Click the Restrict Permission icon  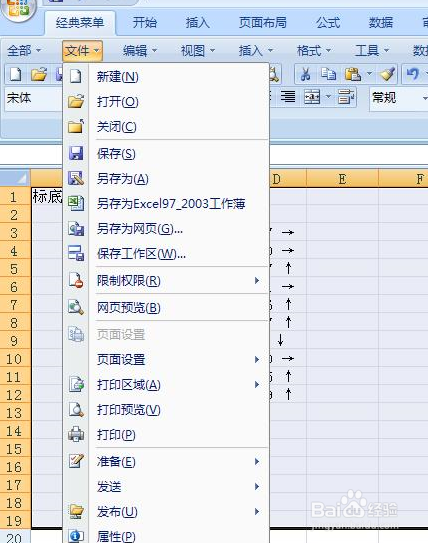[76, 280]
